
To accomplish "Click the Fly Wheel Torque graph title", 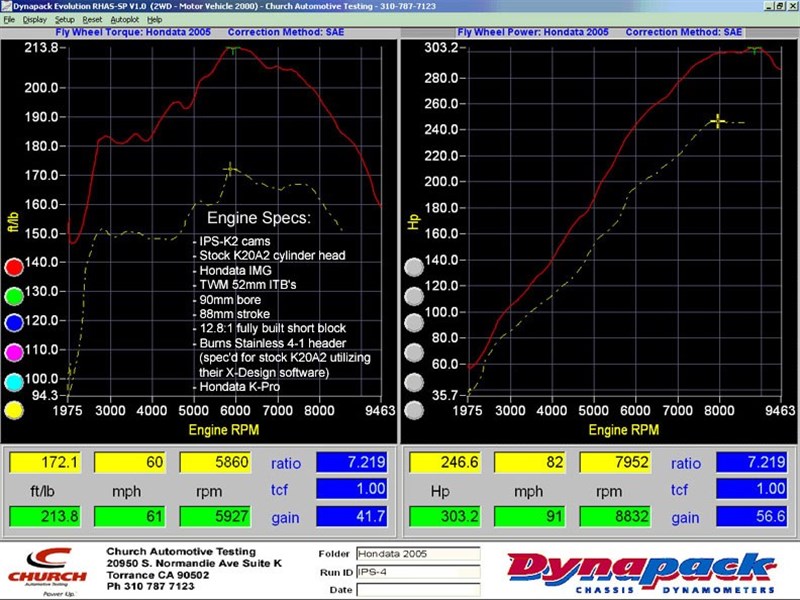I will point(133,32).
